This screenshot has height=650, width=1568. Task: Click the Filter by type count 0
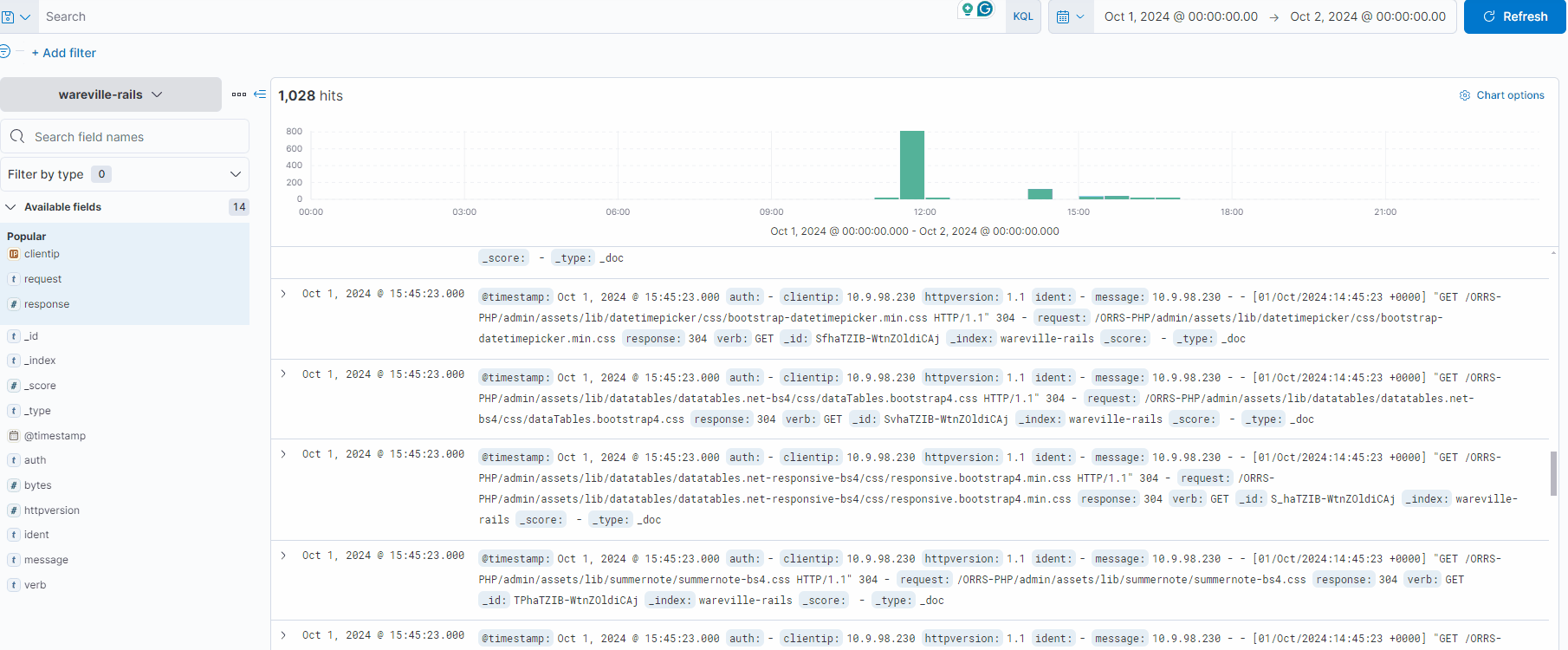pyautogui.click(x=101, y=174)
